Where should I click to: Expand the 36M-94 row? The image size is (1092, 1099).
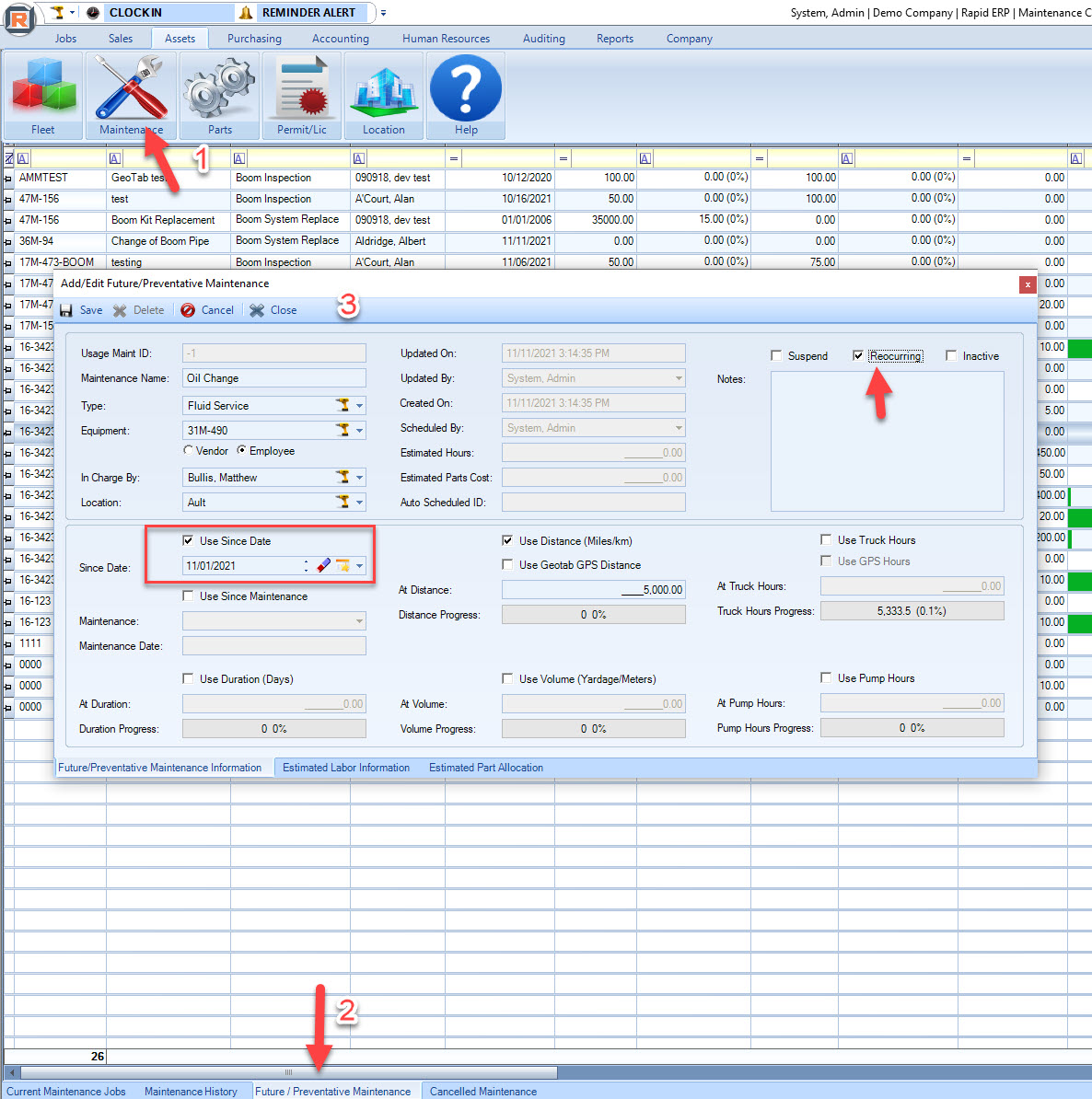click(x=8, y=242)
